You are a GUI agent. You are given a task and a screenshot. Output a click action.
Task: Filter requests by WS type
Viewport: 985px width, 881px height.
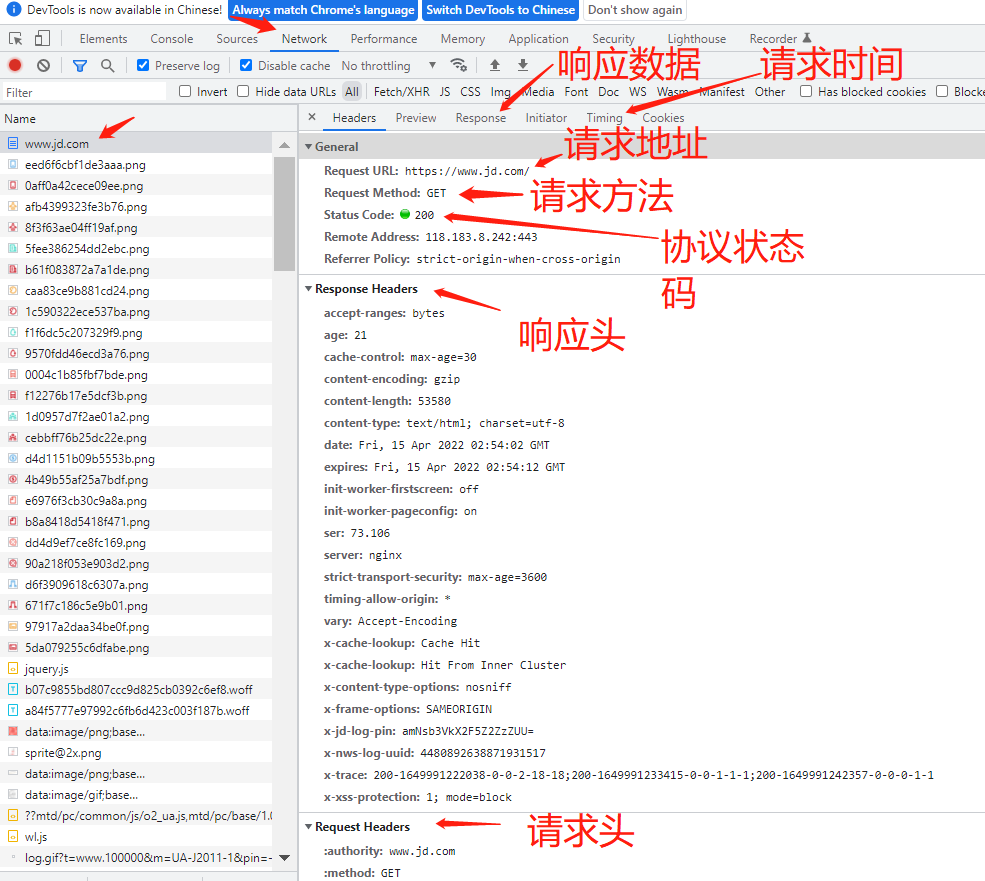638,92
